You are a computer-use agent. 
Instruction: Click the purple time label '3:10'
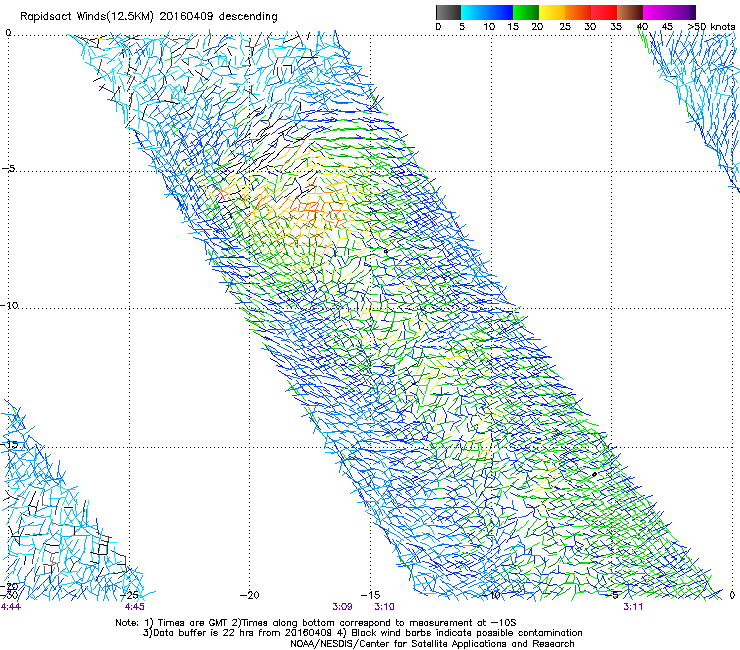tap(385, 607)
